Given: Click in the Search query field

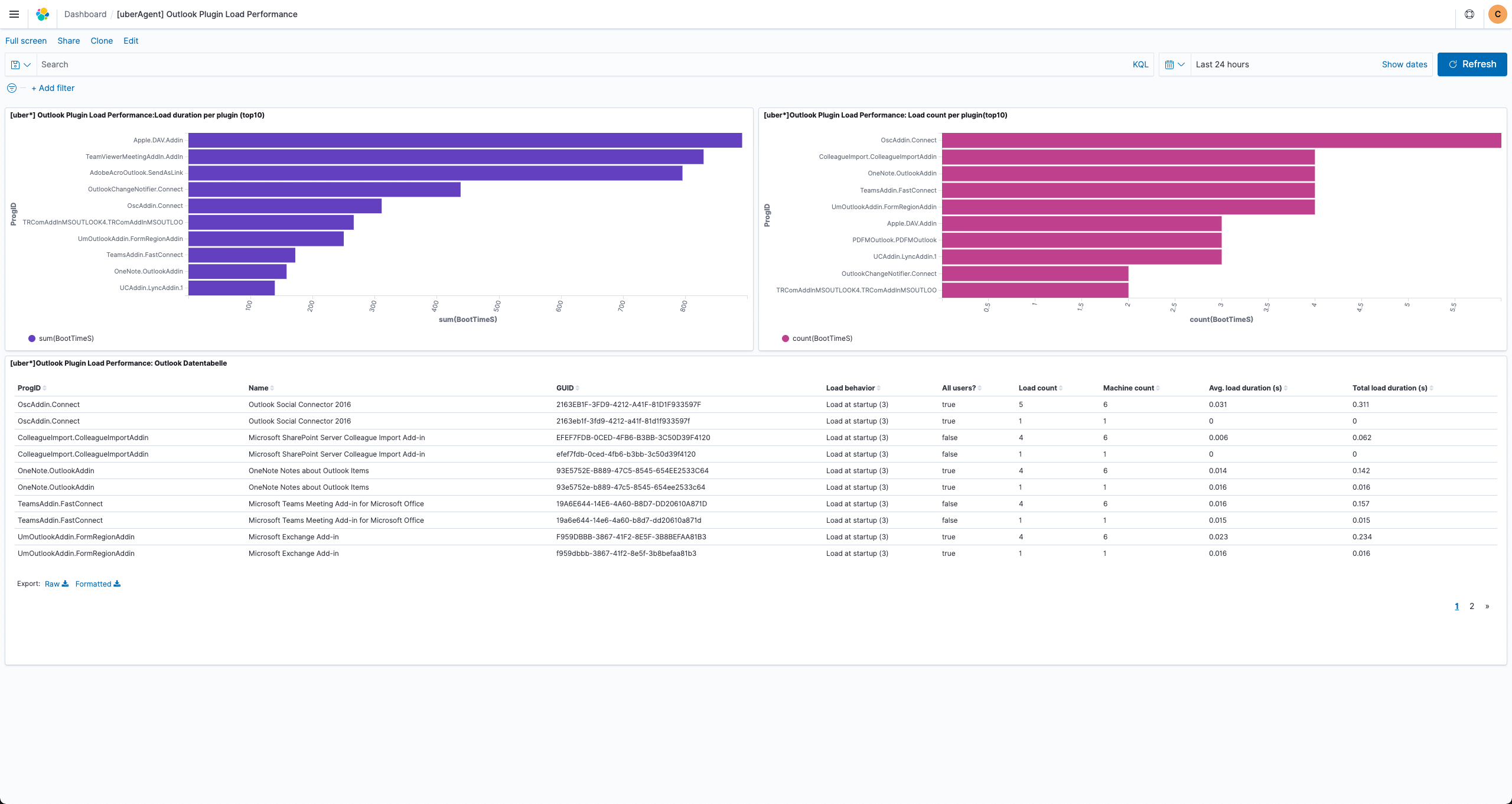Looking at the screenshot, I should pyautogui.click(x=582, y=64).
